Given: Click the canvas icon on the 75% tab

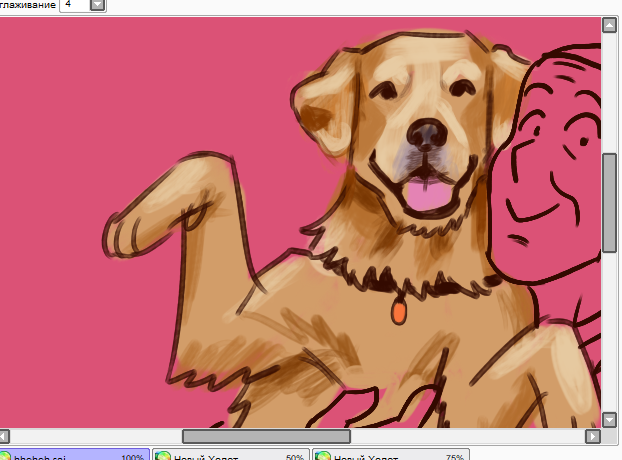Looking at the screenshot, I should [x=323, y=456].
